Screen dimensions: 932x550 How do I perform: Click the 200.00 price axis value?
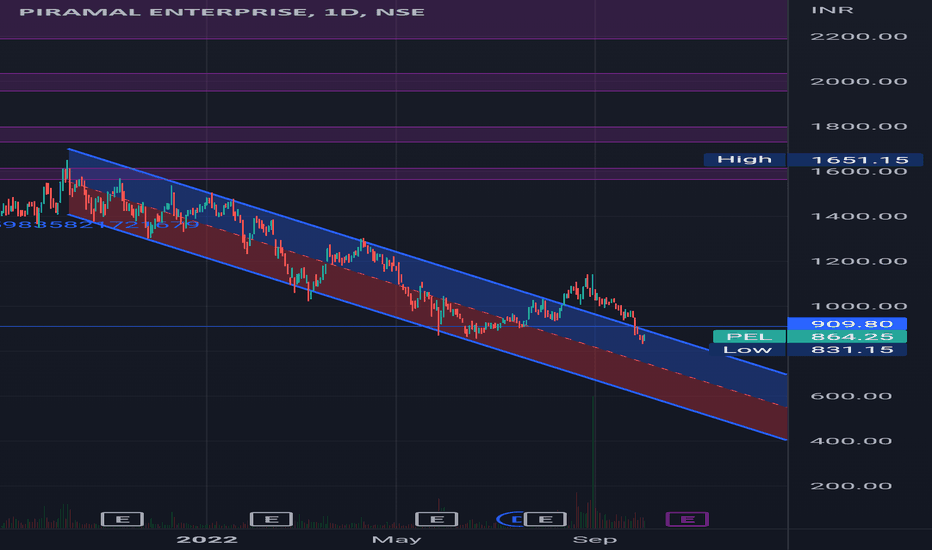[851, 486]
